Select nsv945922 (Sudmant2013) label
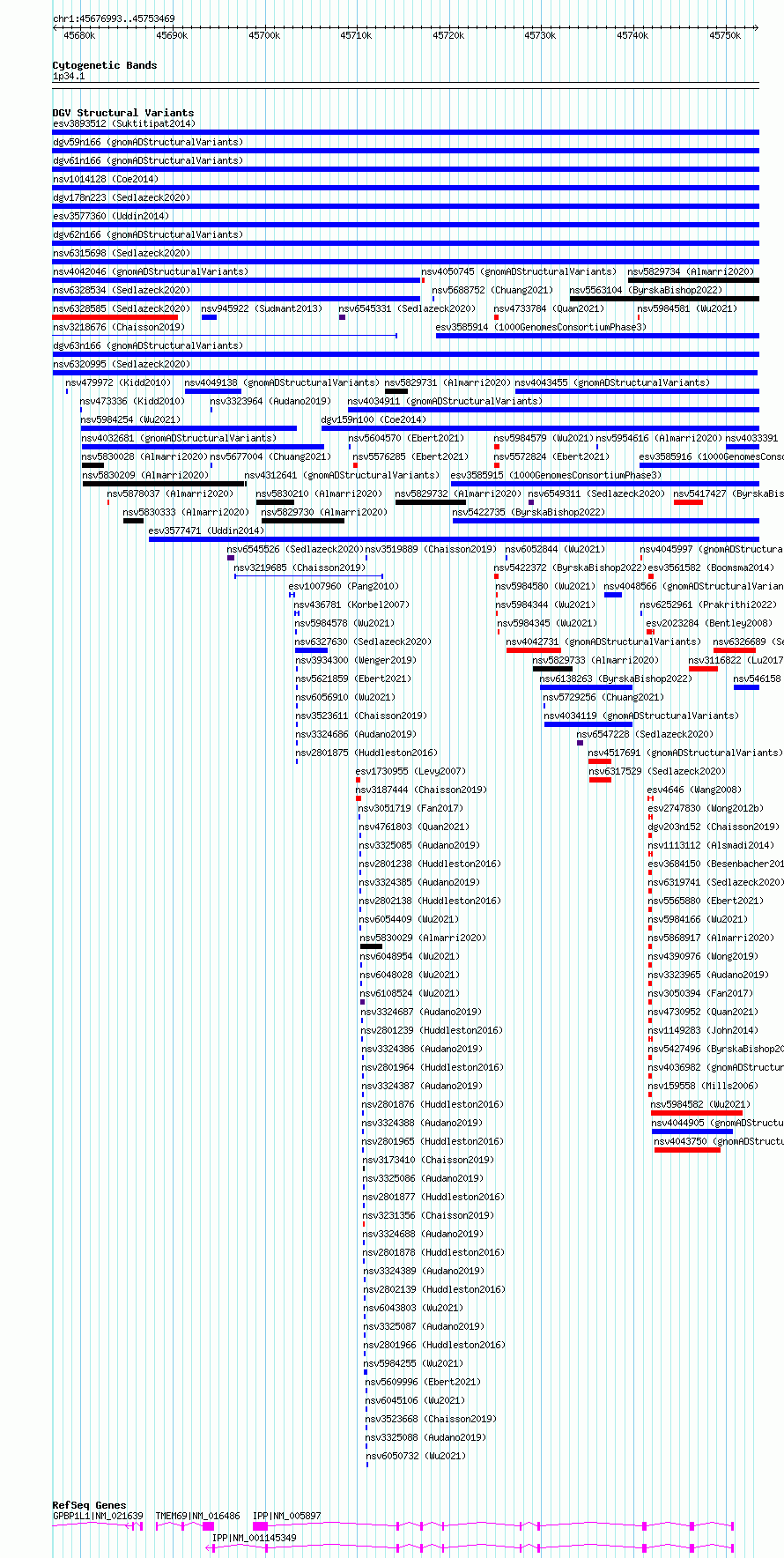784x1558 pixels. [262, 308]
